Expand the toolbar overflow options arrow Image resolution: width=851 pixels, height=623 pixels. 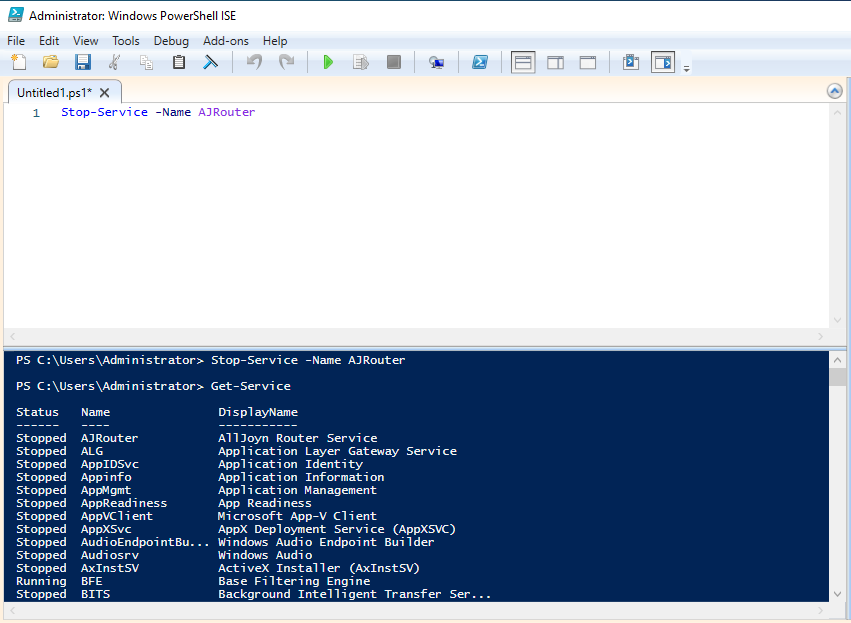pyautogui.click(x=687, y=68)
